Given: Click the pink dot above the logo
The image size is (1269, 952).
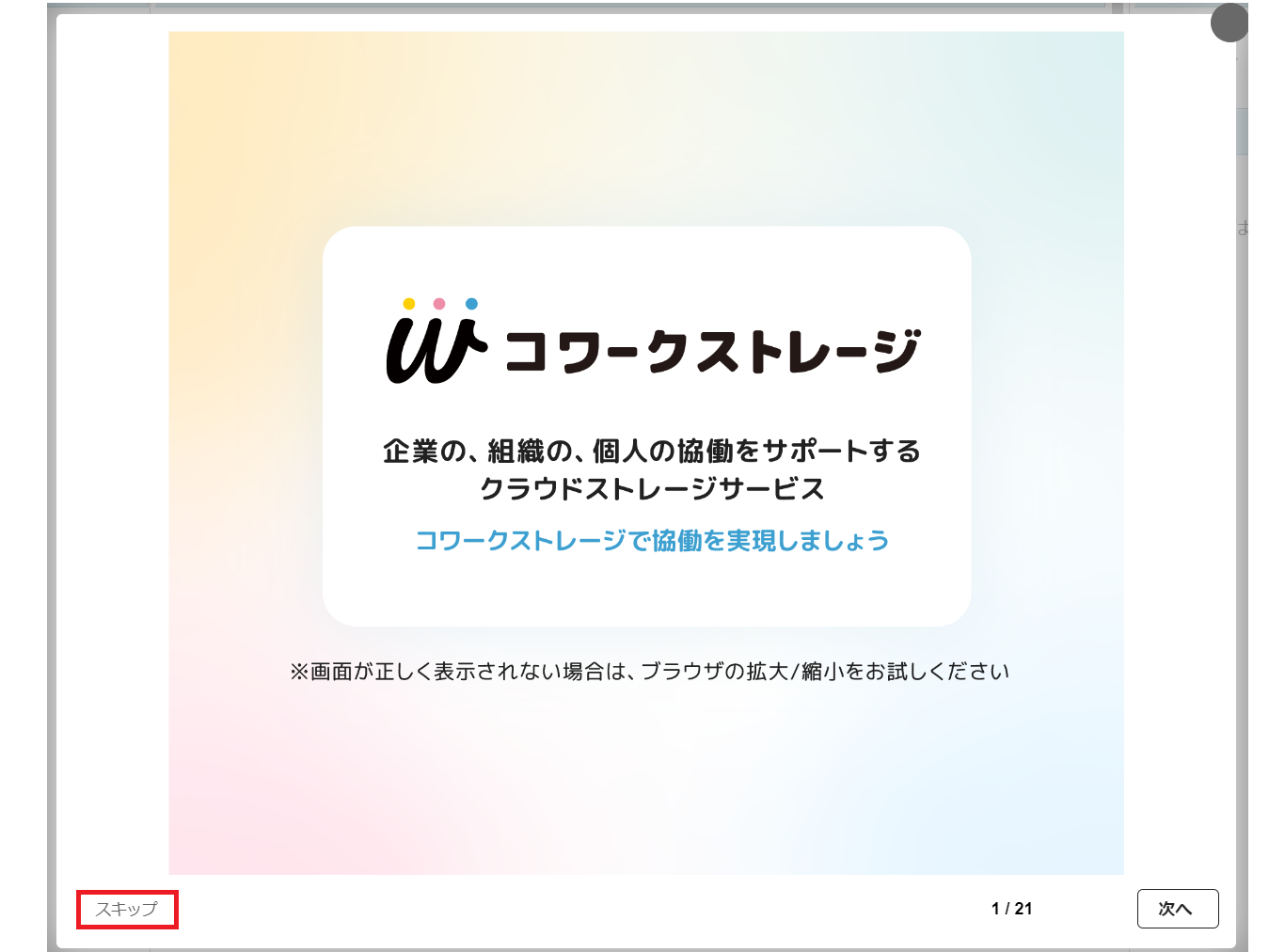Looking at the screenshot, I should pos(439,304).
